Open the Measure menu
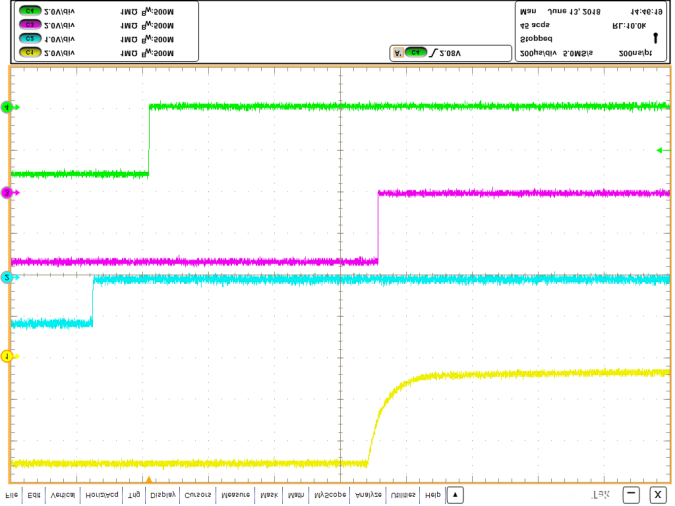The image size is (675, 506). (x=235, y=495)
